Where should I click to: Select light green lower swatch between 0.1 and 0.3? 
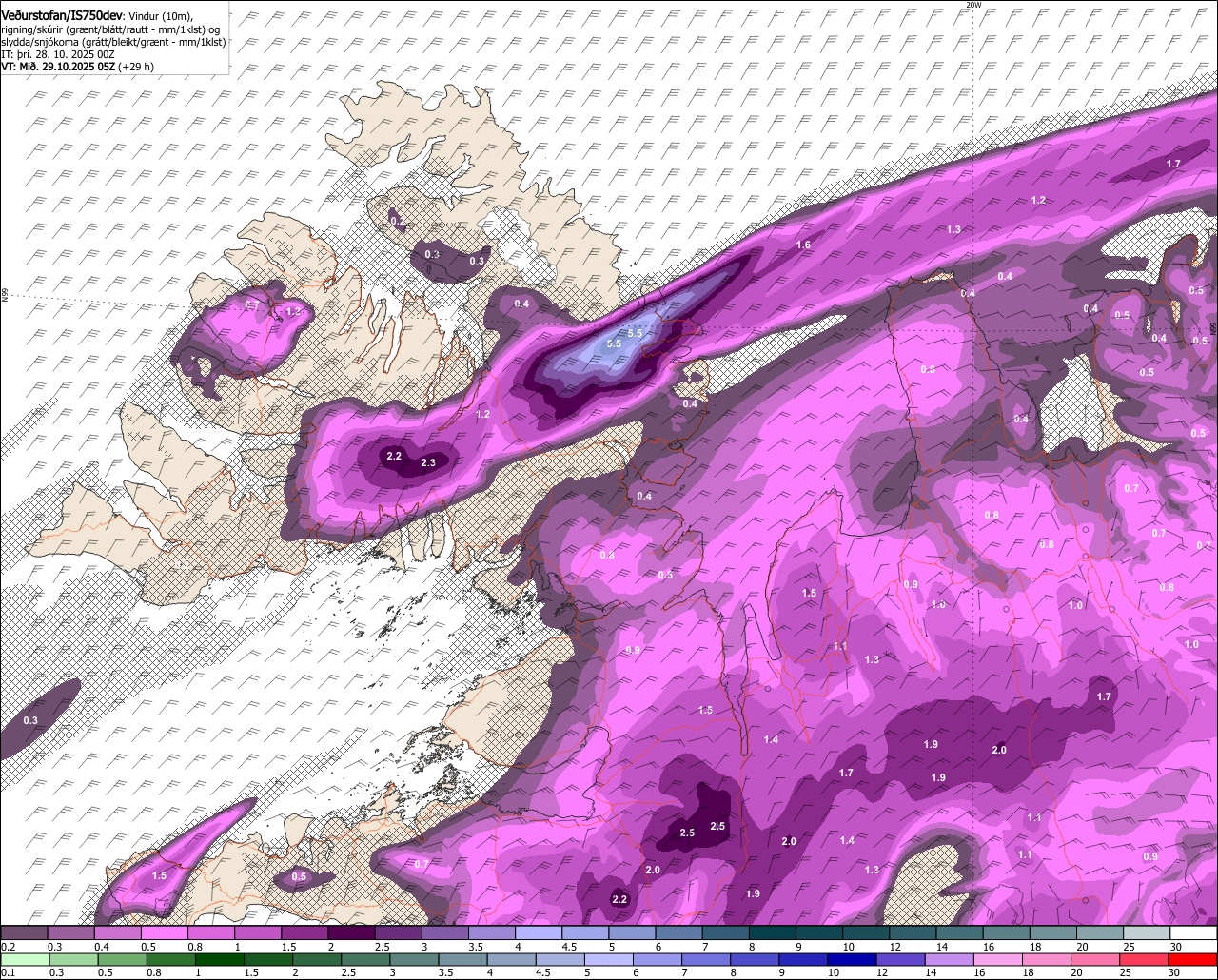click(x=26, y=959)
